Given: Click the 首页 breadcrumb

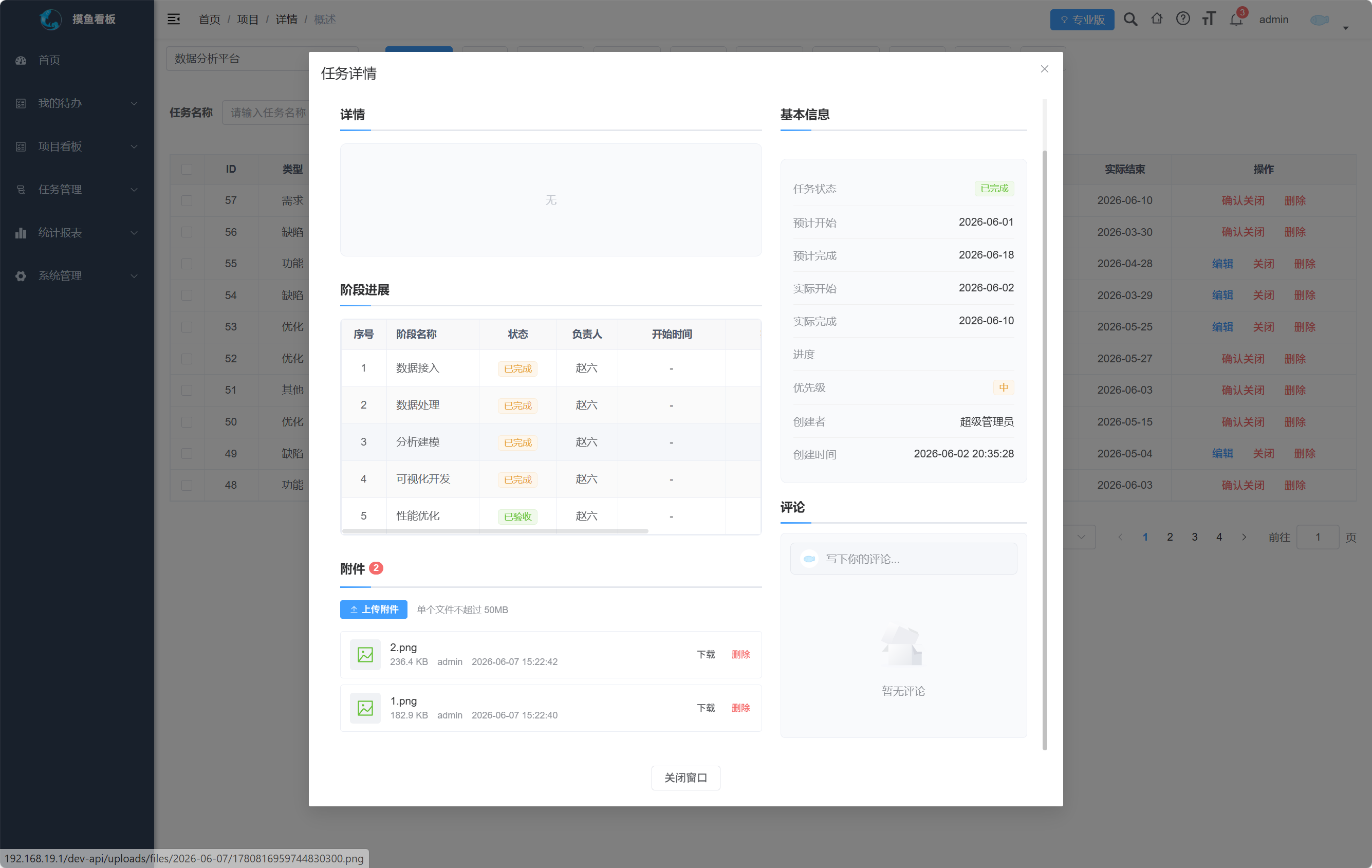Looking at the screenshot, I should [x=209, y=20].
